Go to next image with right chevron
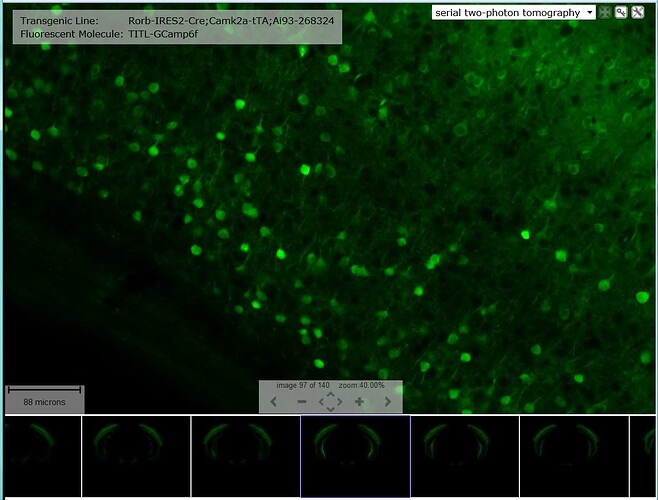 [388, 402]
